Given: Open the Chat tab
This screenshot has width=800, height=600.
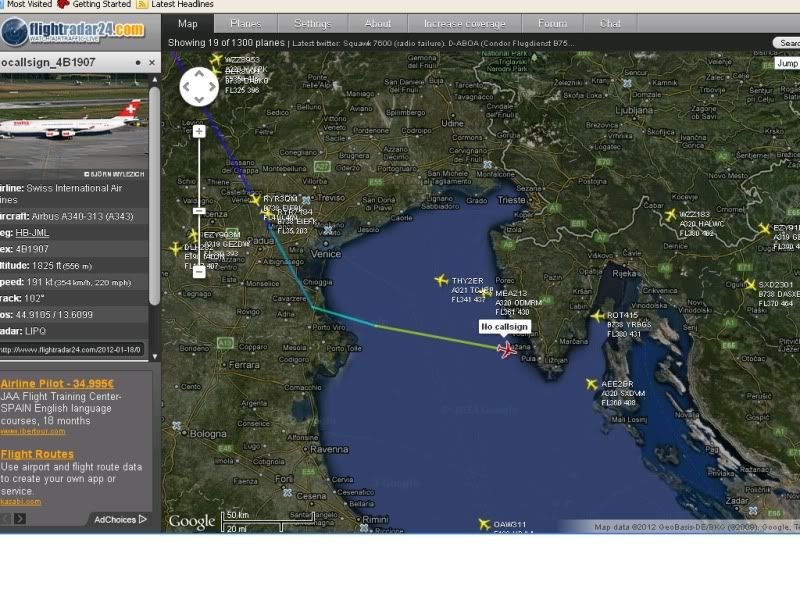Looking at the screenshot, I should 610,23.
